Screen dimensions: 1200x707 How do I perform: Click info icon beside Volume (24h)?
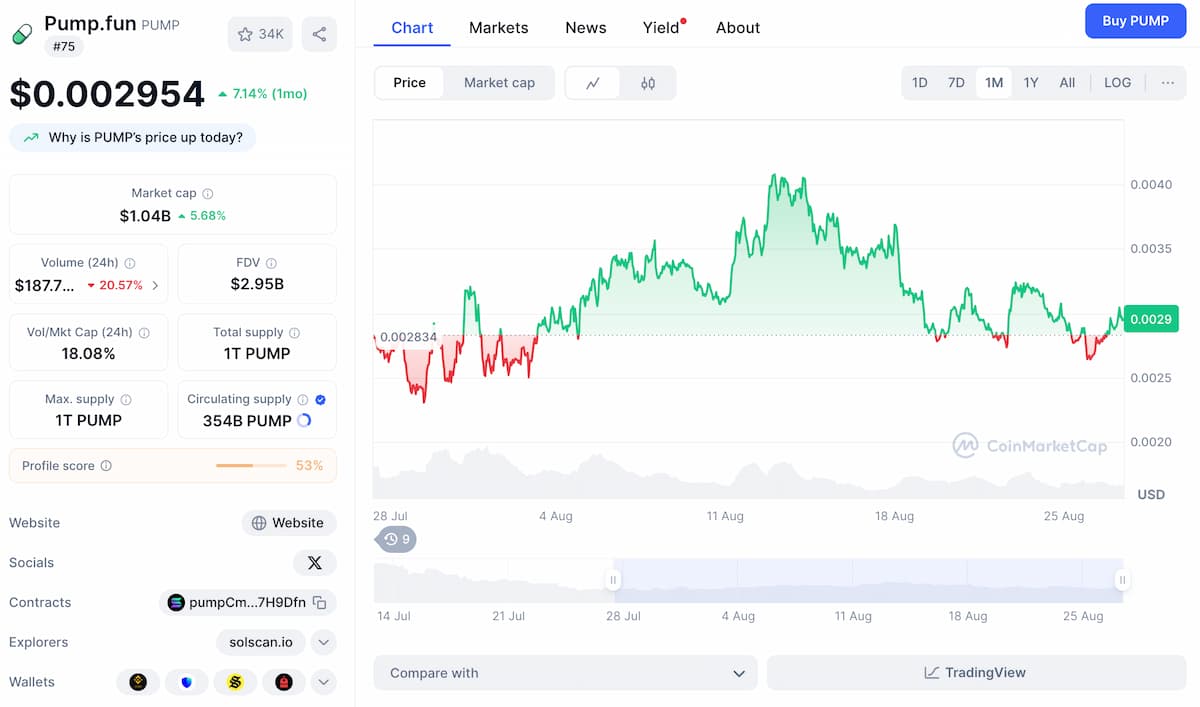click(x=130, y=263)
